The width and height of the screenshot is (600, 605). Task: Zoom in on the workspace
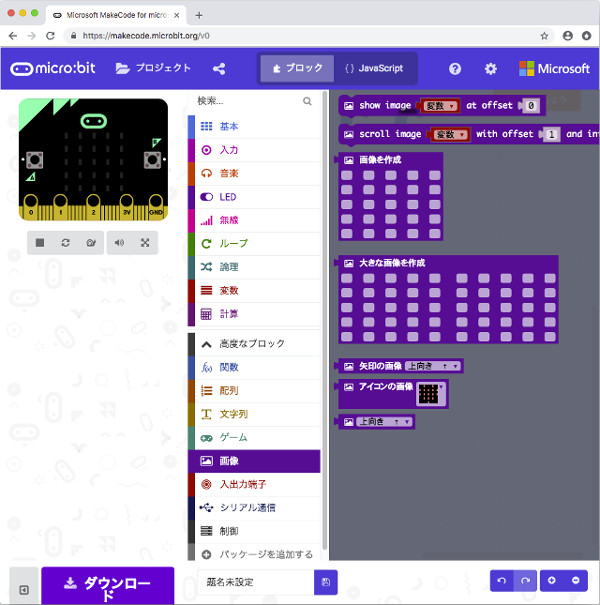tap(551, 580)
